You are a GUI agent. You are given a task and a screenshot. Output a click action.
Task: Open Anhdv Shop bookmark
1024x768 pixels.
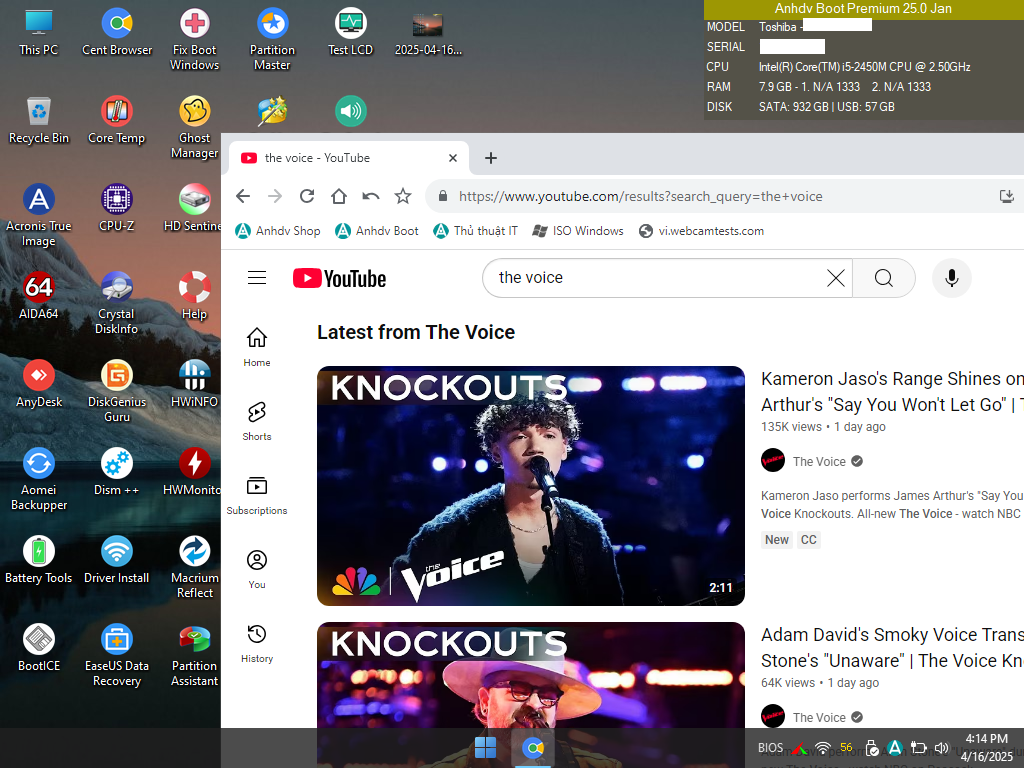tap(278, 231)
